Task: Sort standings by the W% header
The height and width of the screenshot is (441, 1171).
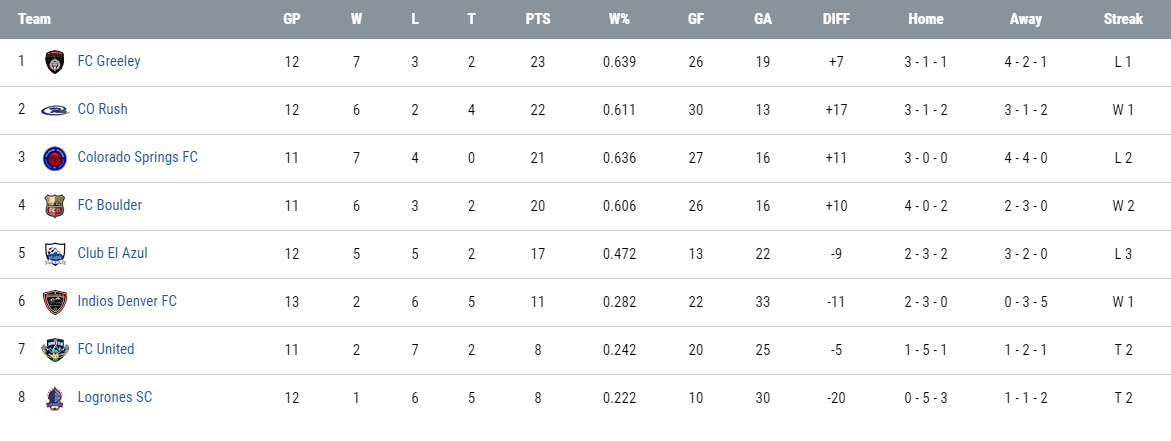Action: (619, 19)
